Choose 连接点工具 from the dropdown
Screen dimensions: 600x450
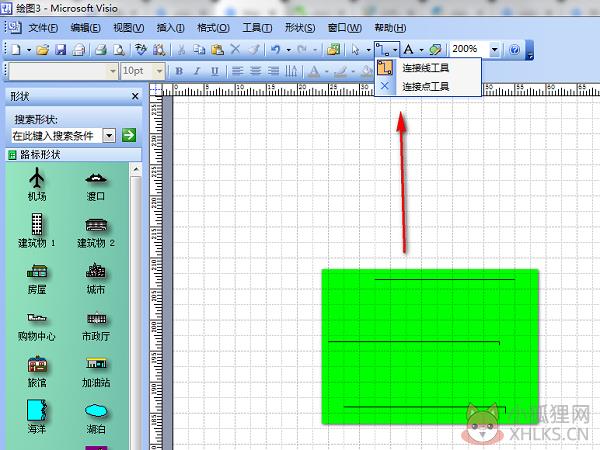(x=428, y=86)
